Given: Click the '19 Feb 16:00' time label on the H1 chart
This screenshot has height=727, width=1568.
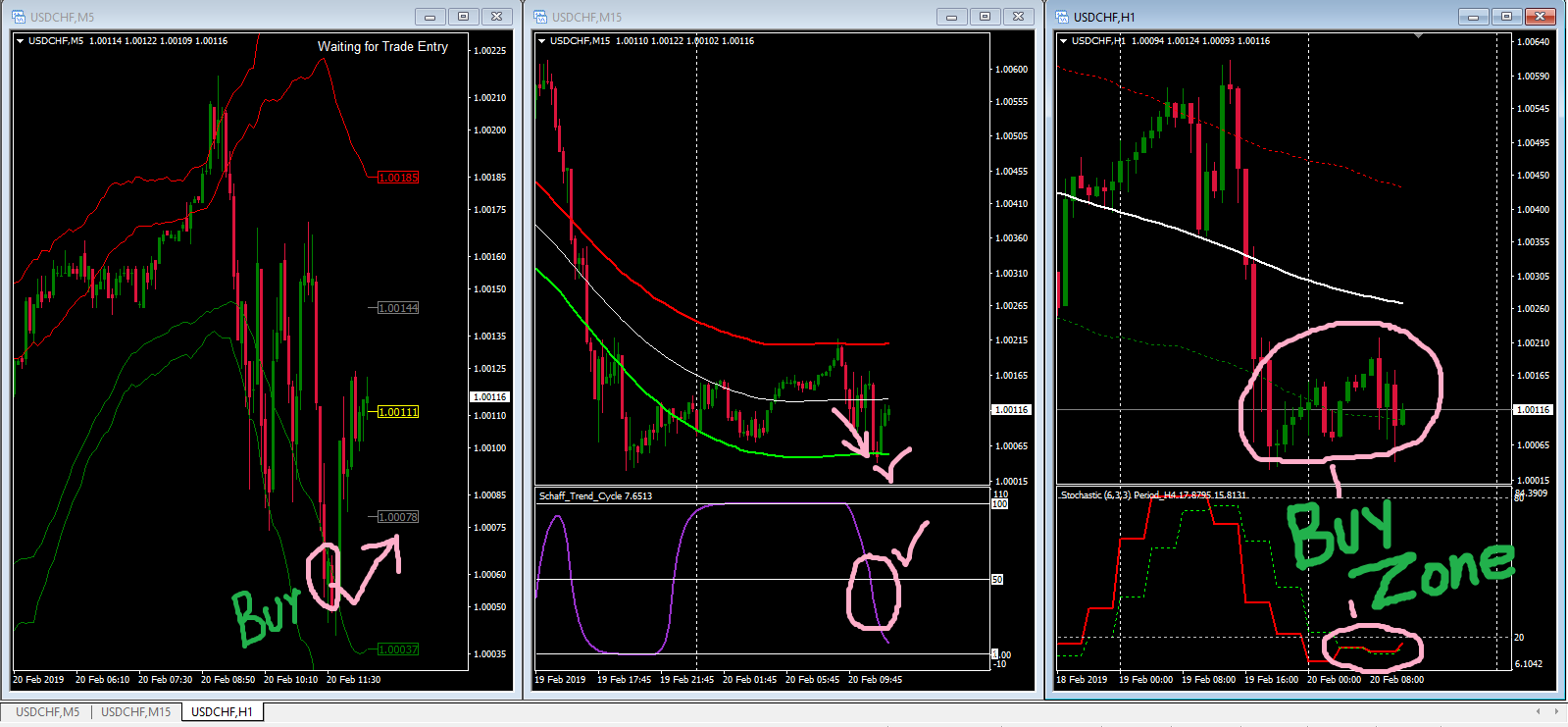Looking at the screenshot, I should [1271, 679].
